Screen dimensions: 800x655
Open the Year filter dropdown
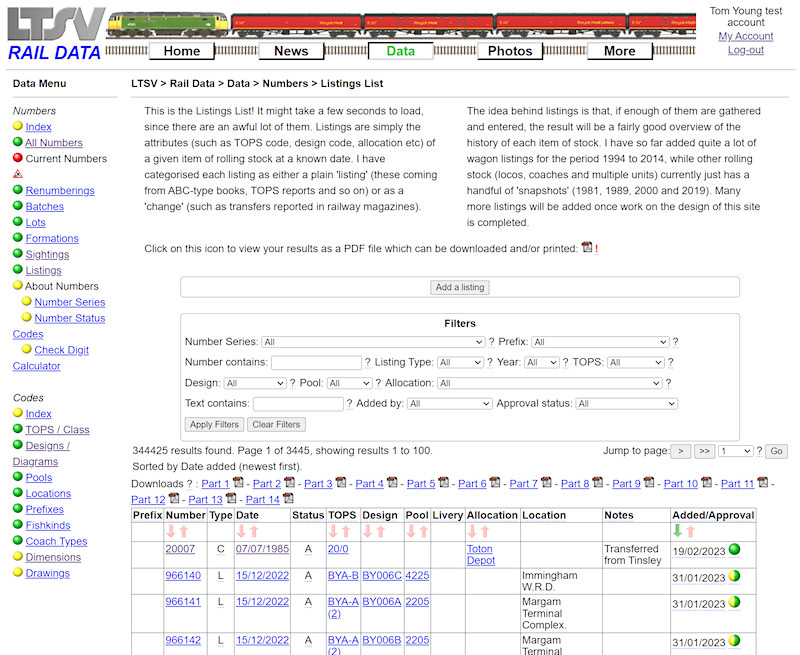click(541, 362)
